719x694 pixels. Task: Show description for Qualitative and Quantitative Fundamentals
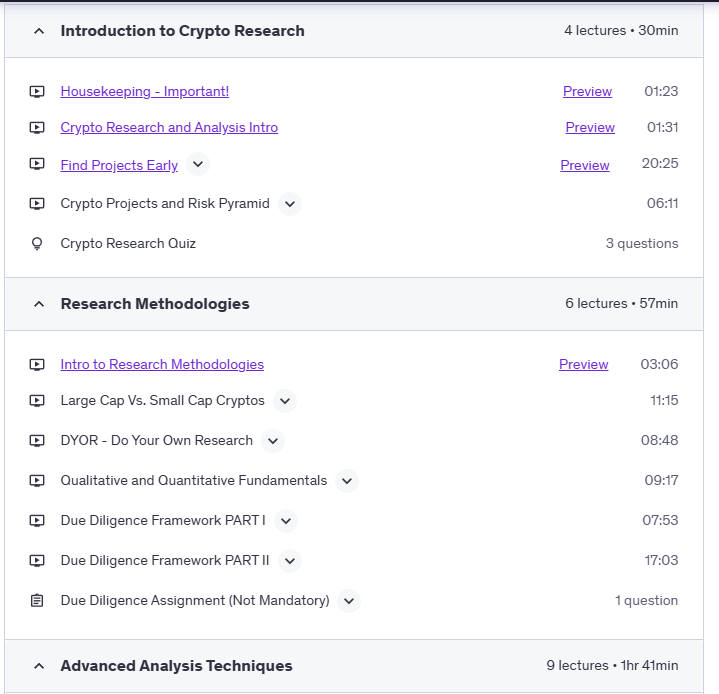346,481
